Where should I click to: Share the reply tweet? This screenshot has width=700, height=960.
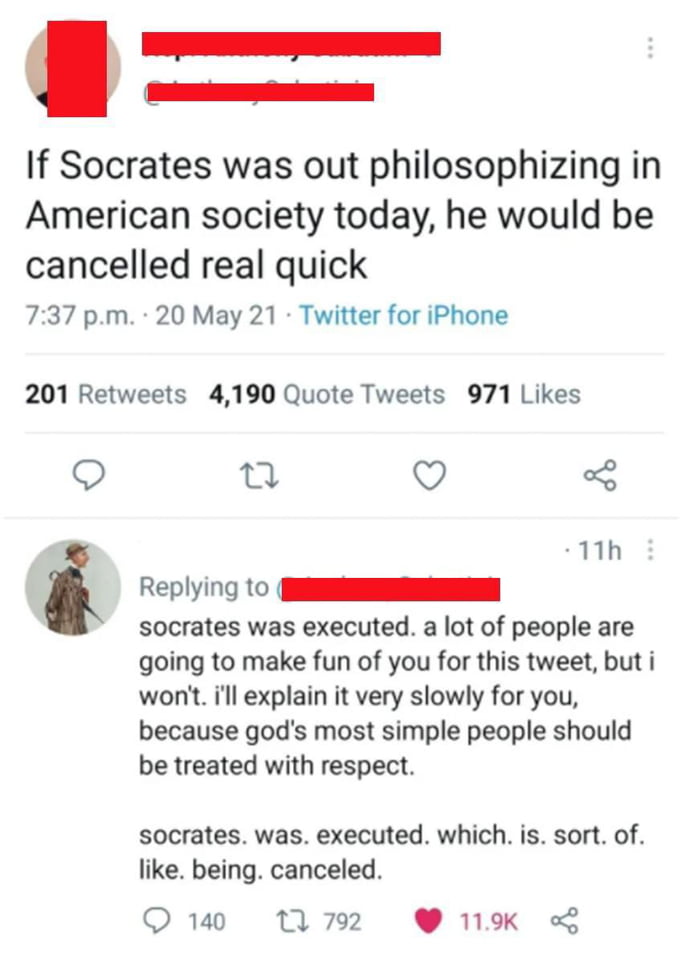tap(566, 920)
